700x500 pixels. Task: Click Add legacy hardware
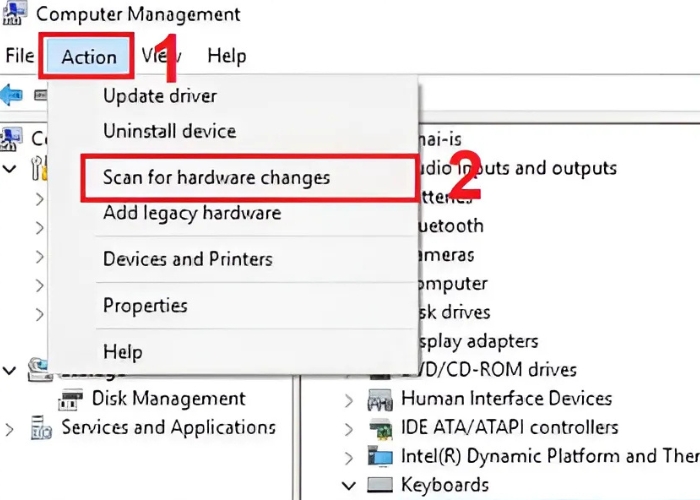point(192,213)
